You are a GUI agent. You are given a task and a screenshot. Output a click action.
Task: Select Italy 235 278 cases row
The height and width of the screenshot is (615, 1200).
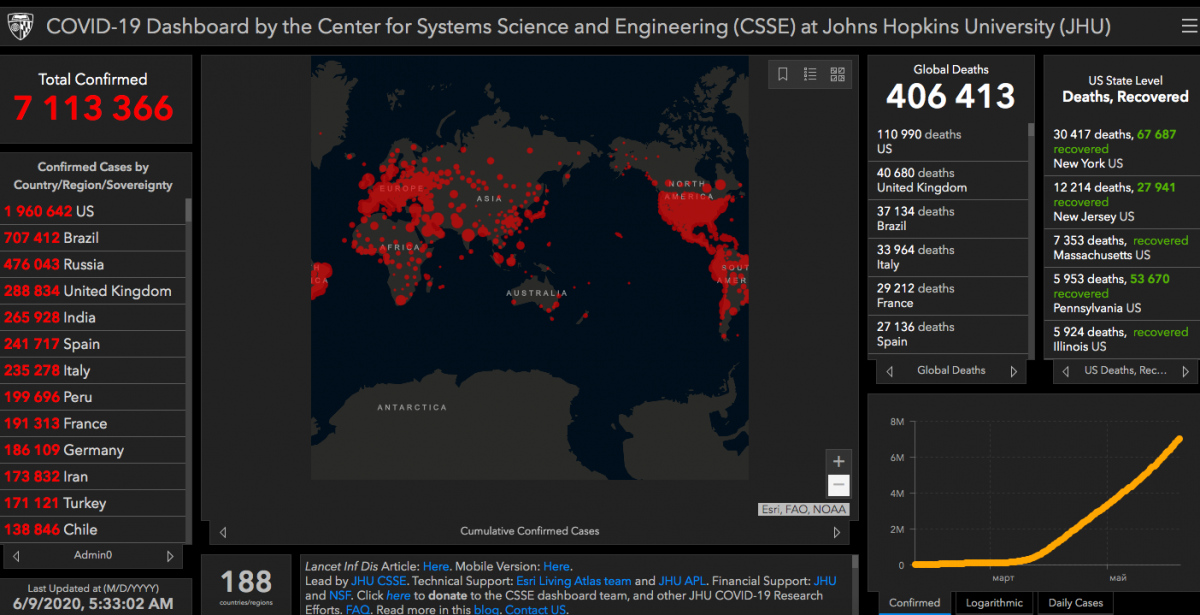(93, 370)
